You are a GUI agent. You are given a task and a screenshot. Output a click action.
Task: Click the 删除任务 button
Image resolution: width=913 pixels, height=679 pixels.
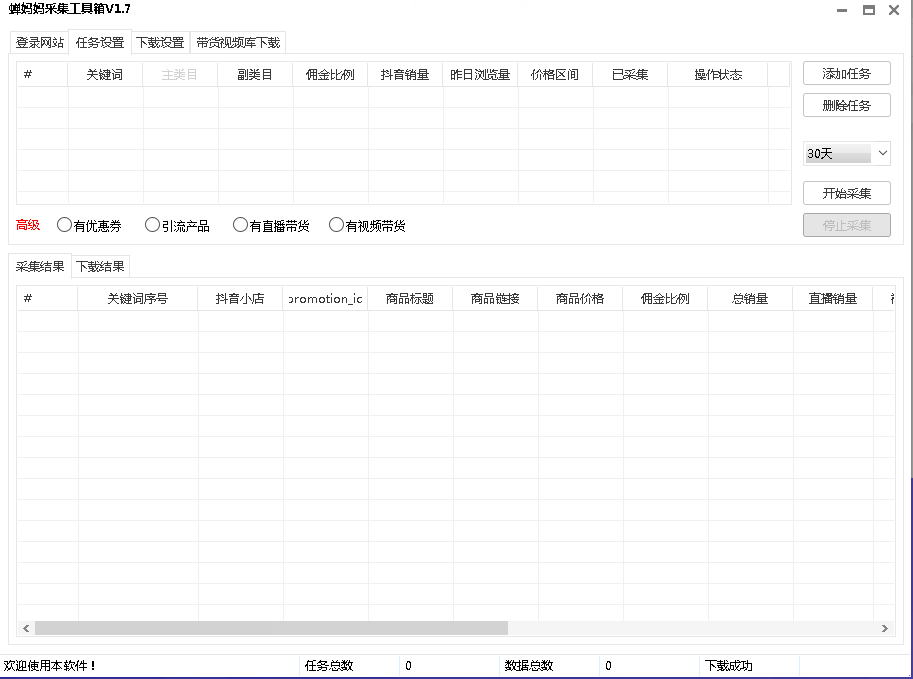click(x=846, y=104)
